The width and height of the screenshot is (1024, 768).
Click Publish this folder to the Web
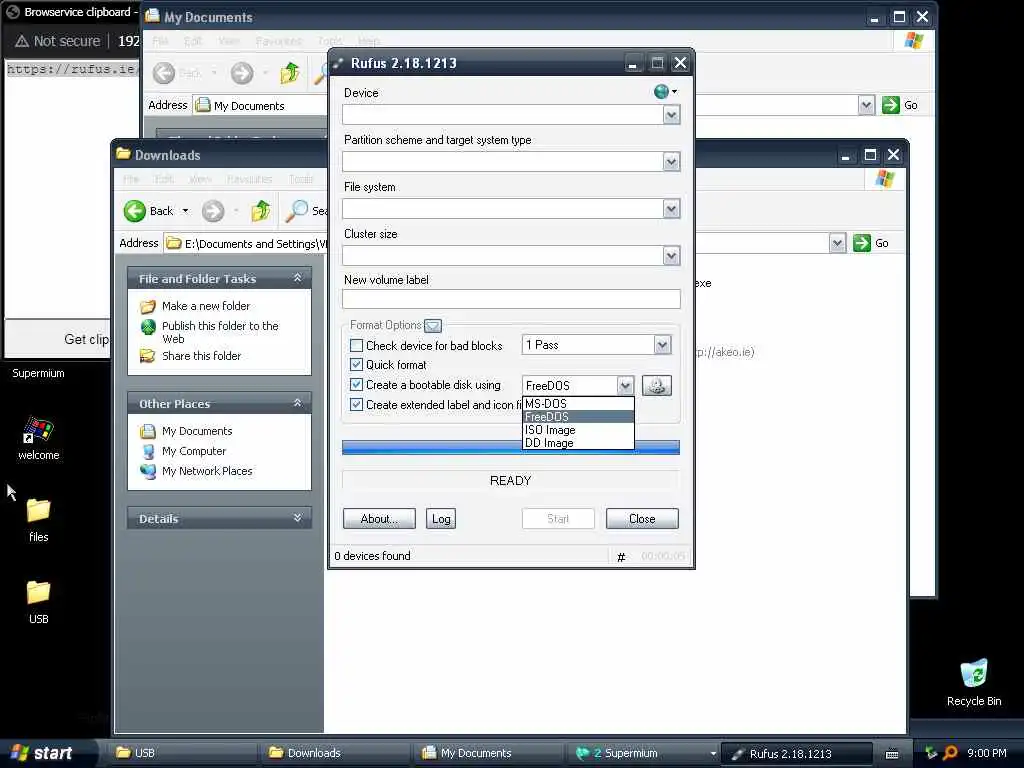coord(220,332)
